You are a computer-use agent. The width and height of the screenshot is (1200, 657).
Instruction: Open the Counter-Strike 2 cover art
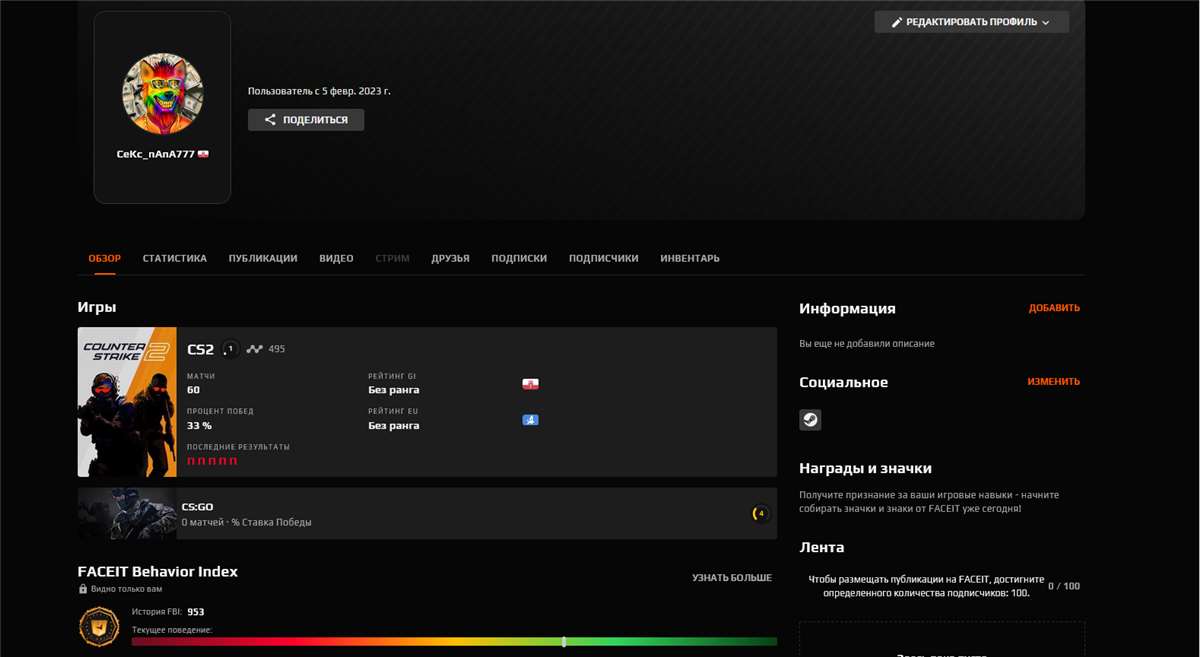[x=127, y=402]
